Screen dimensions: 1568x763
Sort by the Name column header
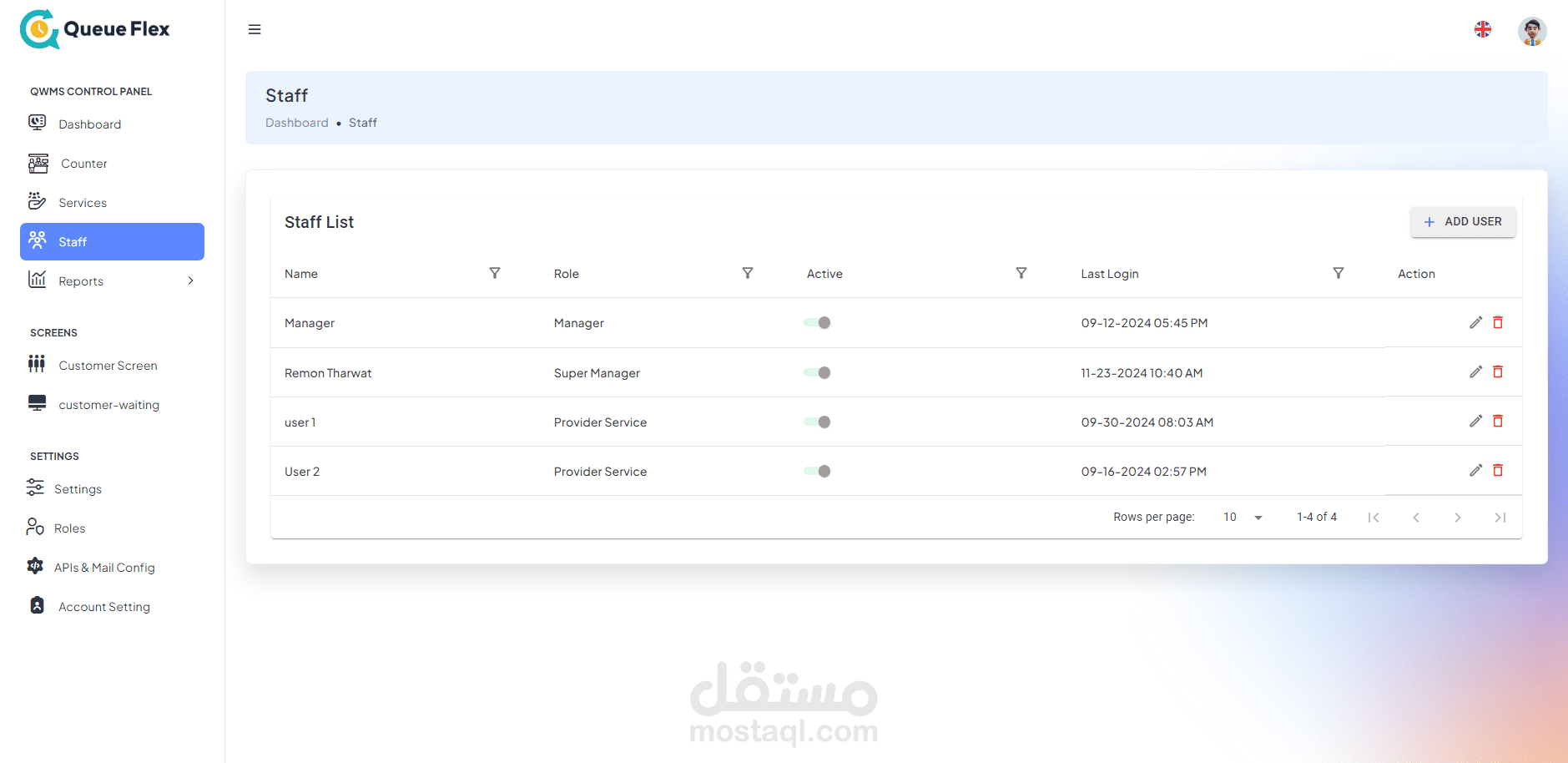coord(301,274)
